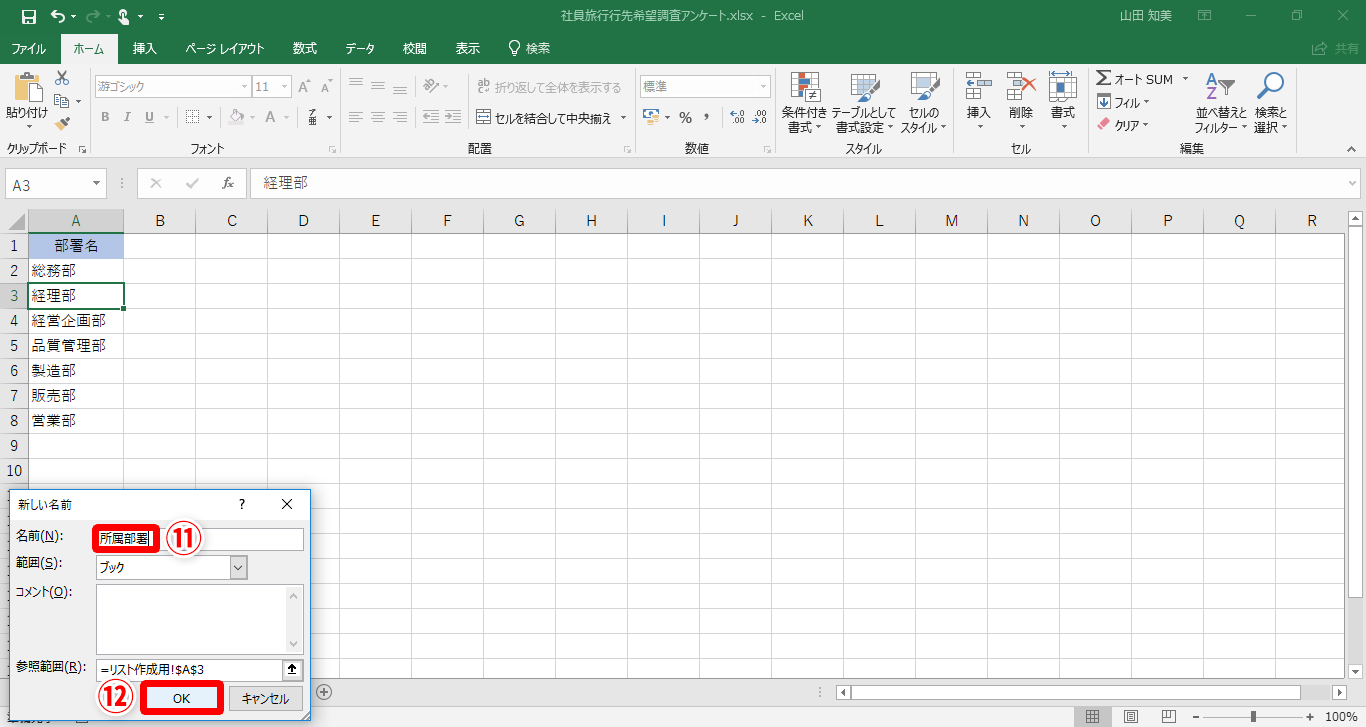Open the Name Box dropdown arrow
Image resolution: width=1366 pixels, height=727 pixels.
coord(97,184)
